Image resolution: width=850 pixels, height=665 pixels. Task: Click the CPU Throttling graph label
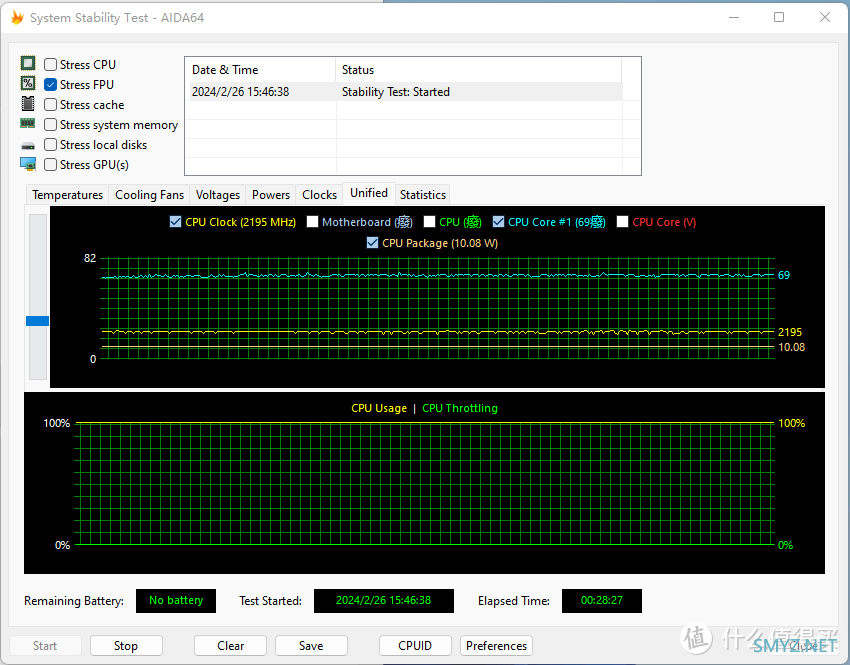[x=460, y=408]
